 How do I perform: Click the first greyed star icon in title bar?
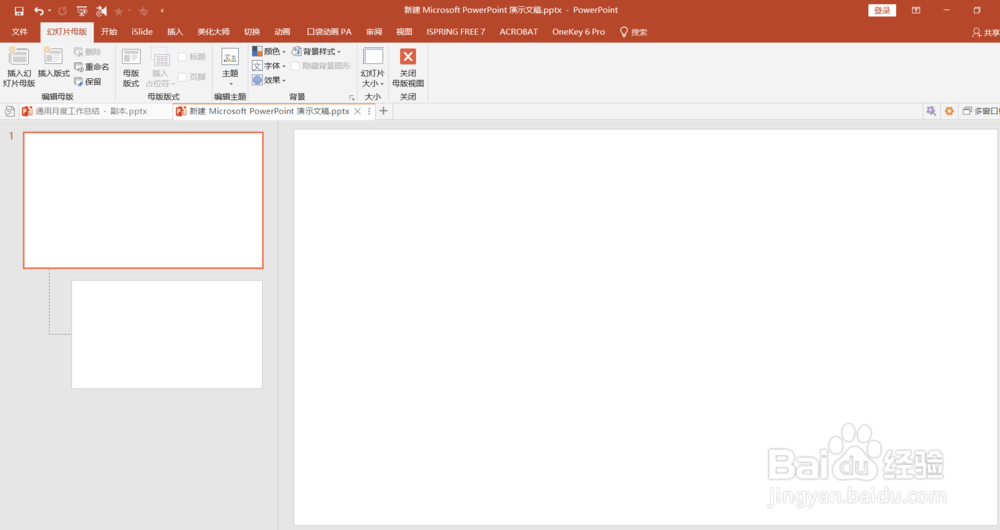119,11
